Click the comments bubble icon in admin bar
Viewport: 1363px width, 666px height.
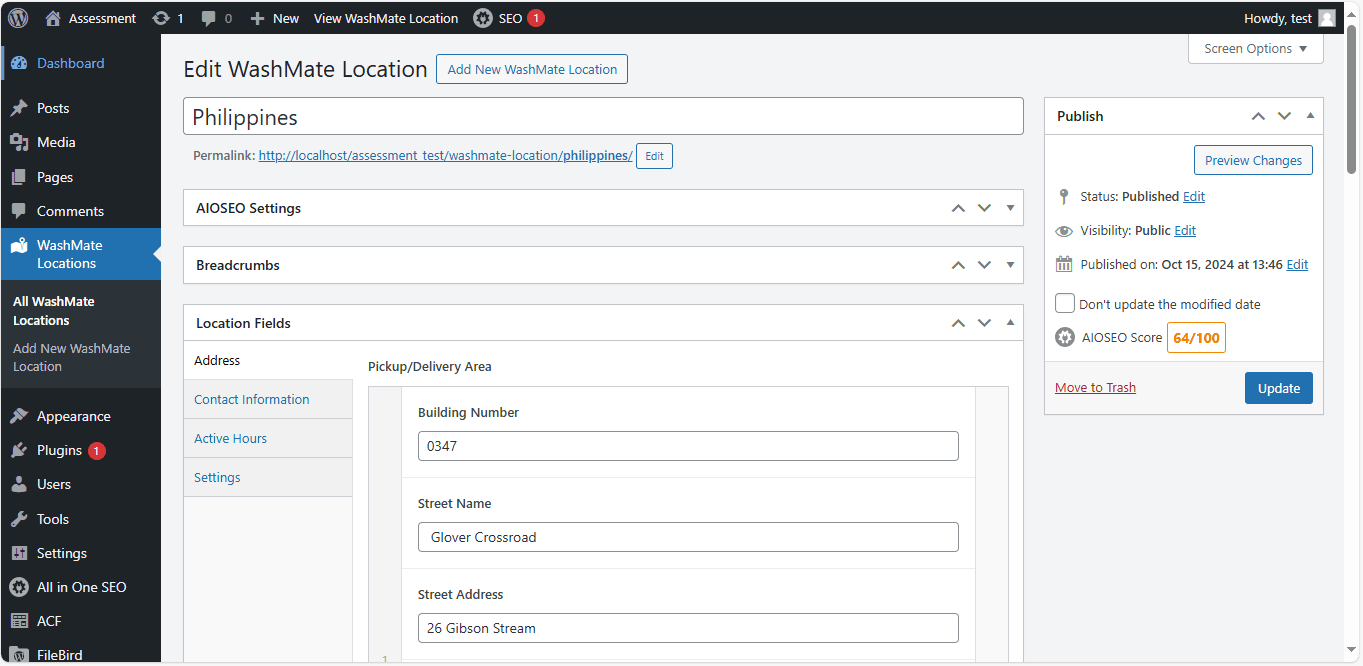[208, 18]
